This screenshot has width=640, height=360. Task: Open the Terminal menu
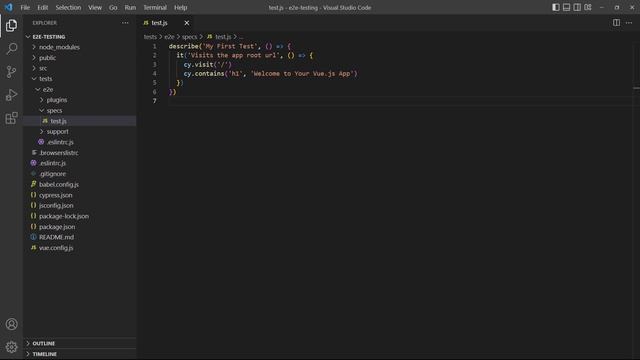click(155, 7)
